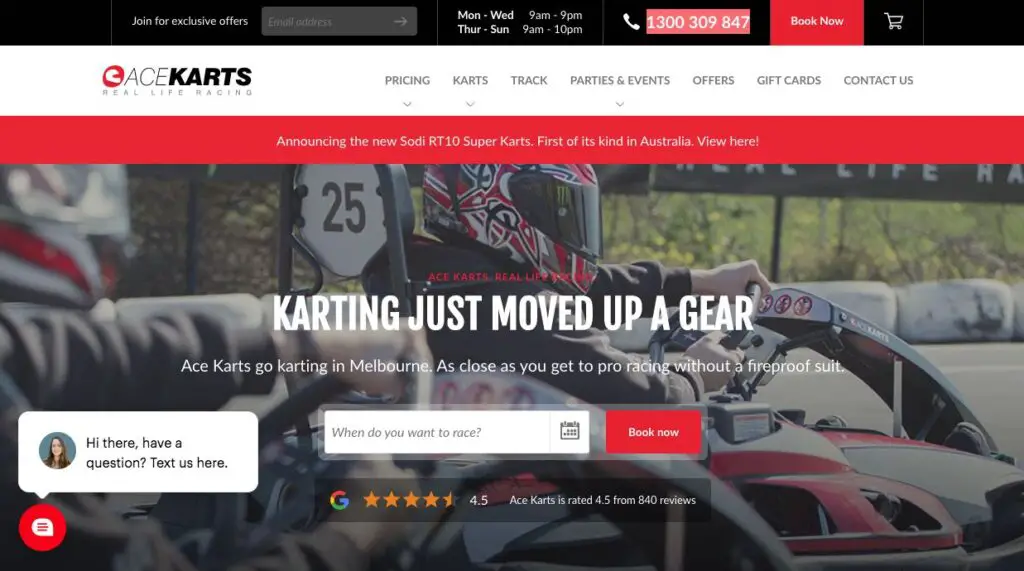The width and height of the screenshot is (1024, 571).
Task: Click the top bar Book Now button
Action: [x=817, y=22]
